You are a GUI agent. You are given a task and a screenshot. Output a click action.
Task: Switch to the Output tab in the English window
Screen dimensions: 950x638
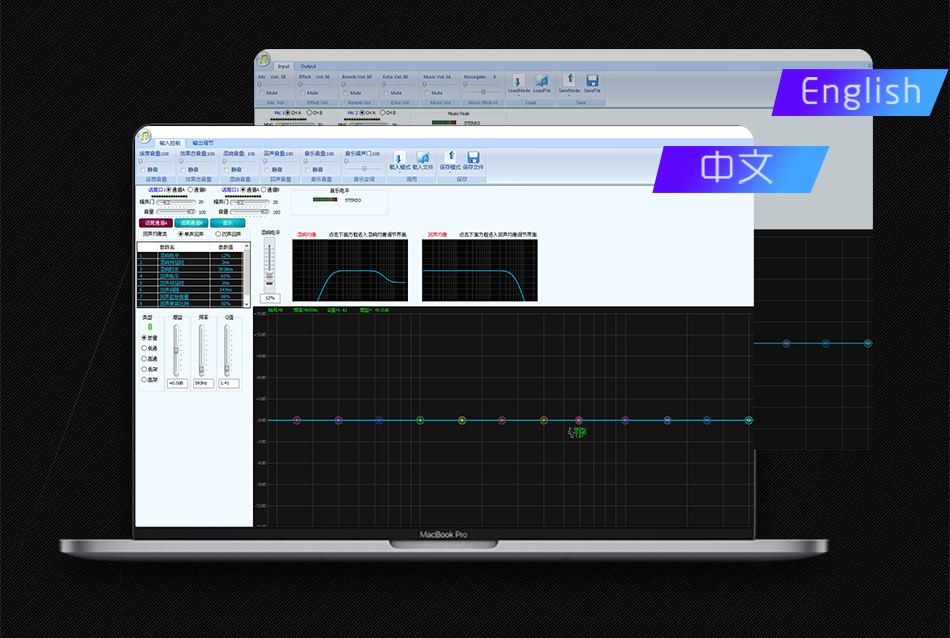tap(308, 66)
